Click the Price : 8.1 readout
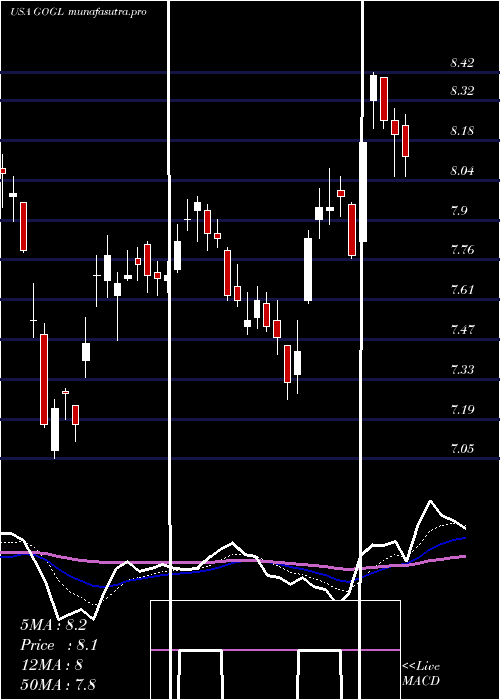 pyautogui.click(x=59, y=645)
